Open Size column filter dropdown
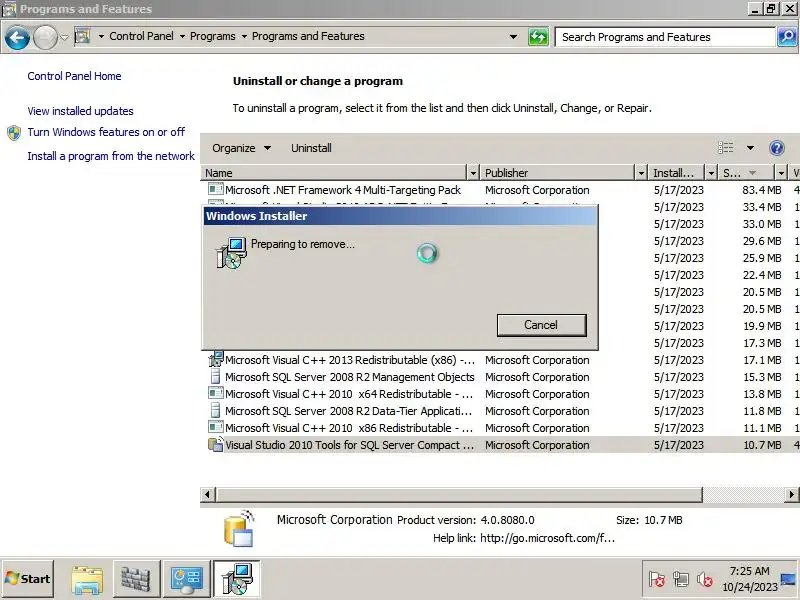The height and width of the screenshot is (600, 800). [781, 173]
